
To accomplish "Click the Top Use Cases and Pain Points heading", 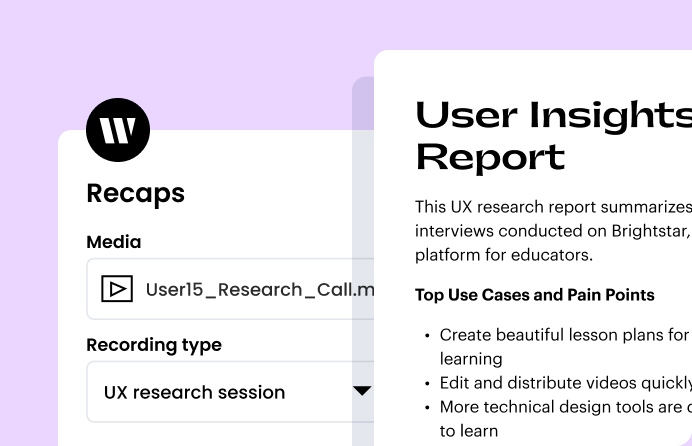I will tap(534, 295).
